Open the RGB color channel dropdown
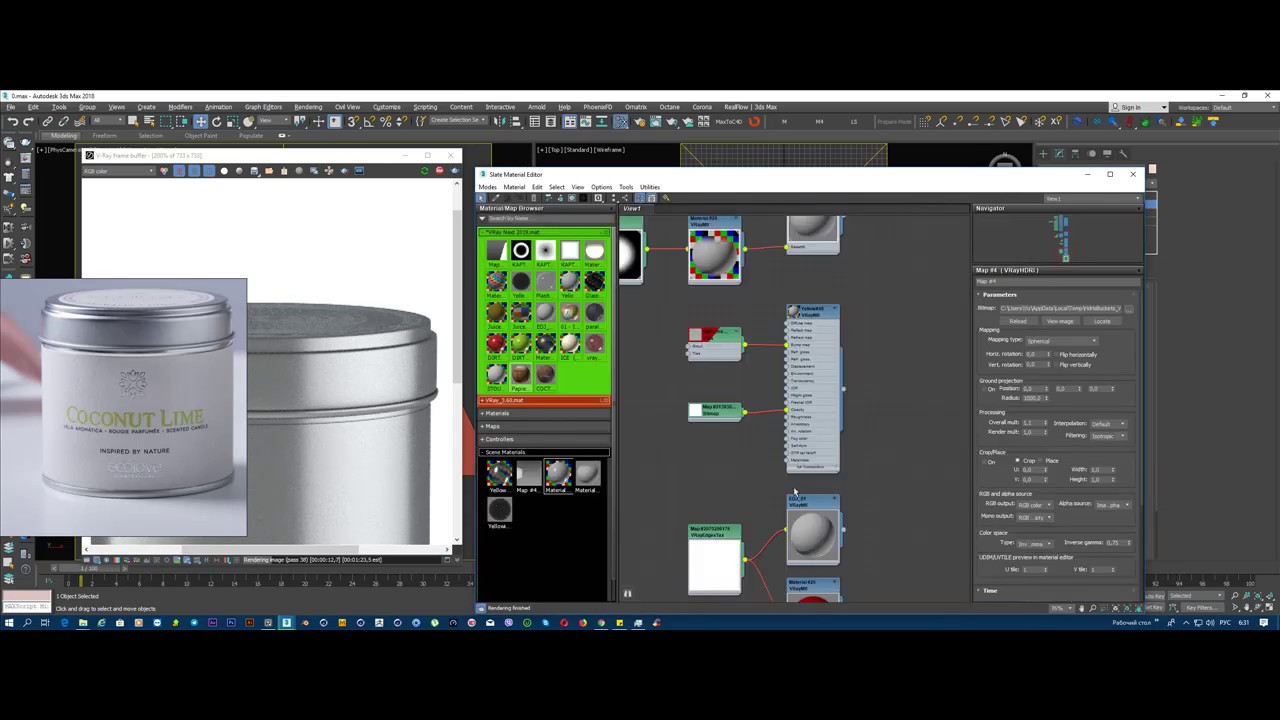Image resolution: width=1280 pixels, height=720 pixels. point(118,171)
